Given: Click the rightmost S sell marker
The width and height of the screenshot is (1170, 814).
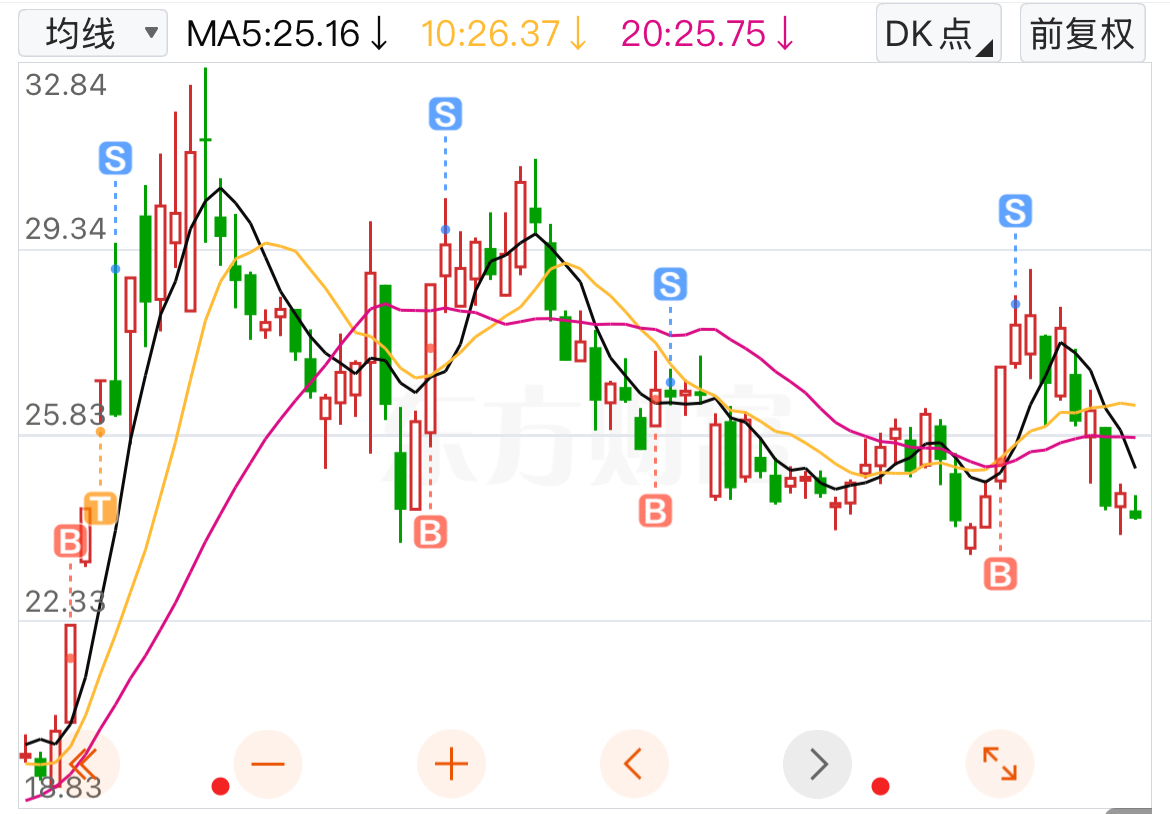Looking at the screenshot, I should 1016,211.
